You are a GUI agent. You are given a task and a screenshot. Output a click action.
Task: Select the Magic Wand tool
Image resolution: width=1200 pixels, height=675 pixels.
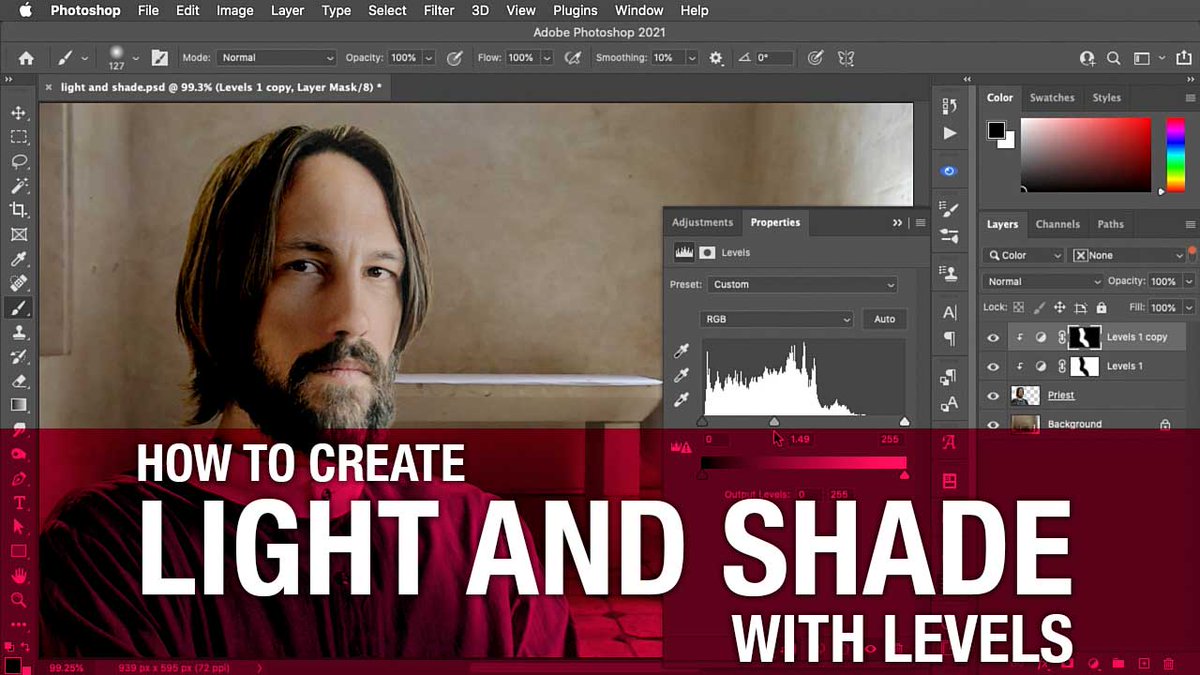[18, 186]
